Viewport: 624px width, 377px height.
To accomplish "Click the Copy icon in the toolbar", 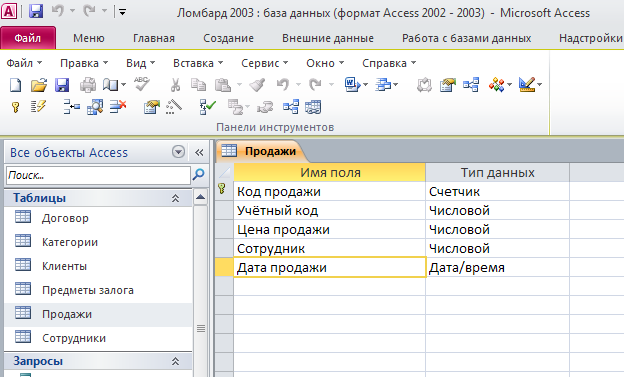I will [198, 85].
